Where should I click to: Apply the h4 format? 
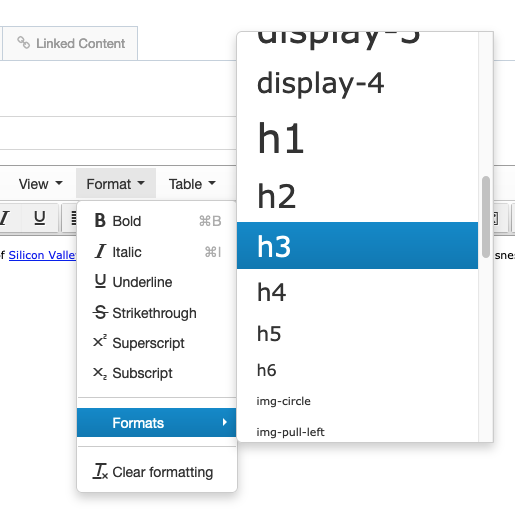(357, 292)
